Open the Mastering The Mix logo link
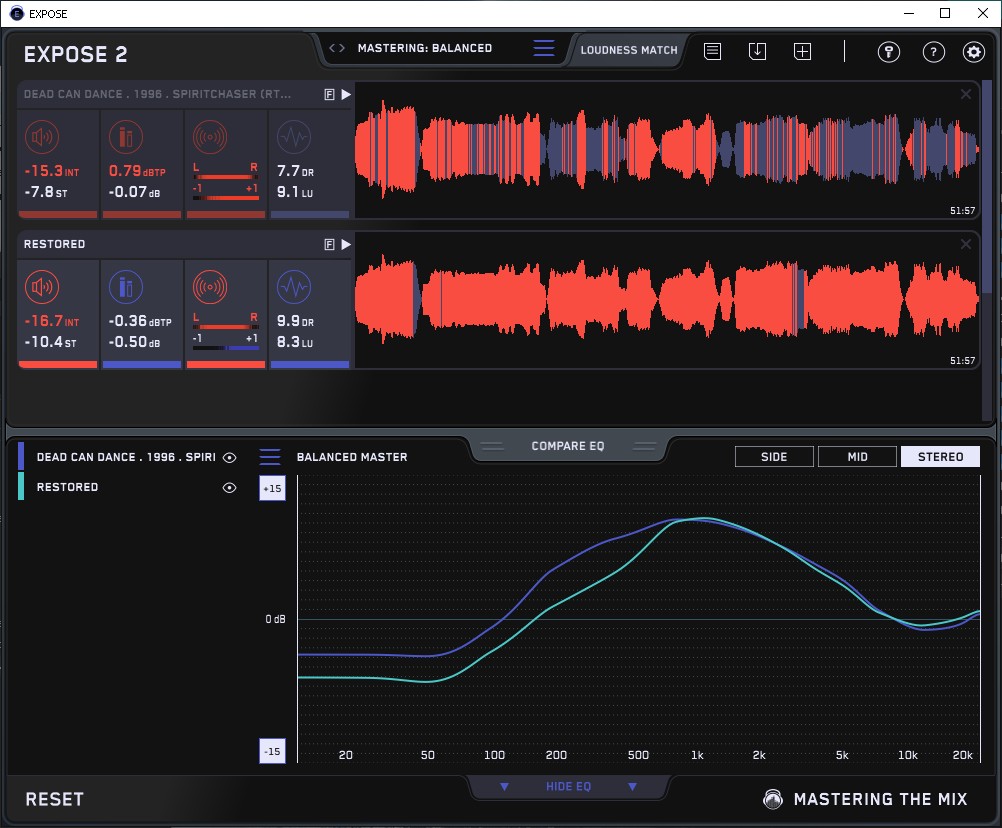 coord(866,799)
